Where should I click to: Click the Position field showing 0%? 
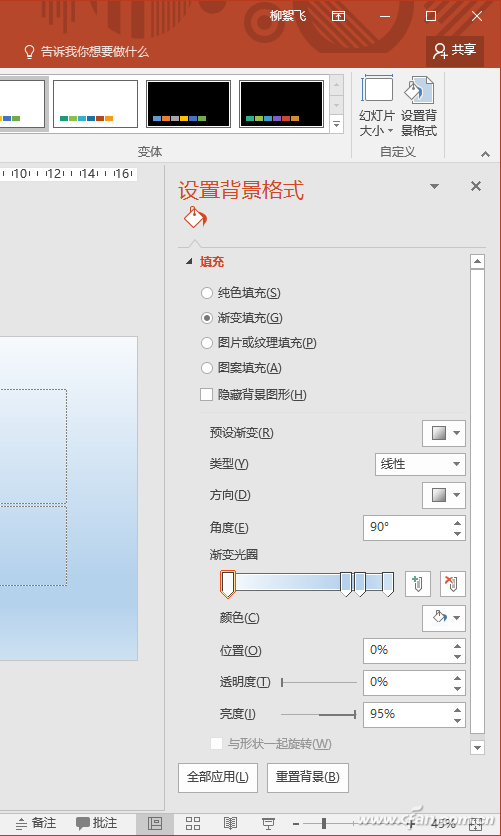(406, 650)
